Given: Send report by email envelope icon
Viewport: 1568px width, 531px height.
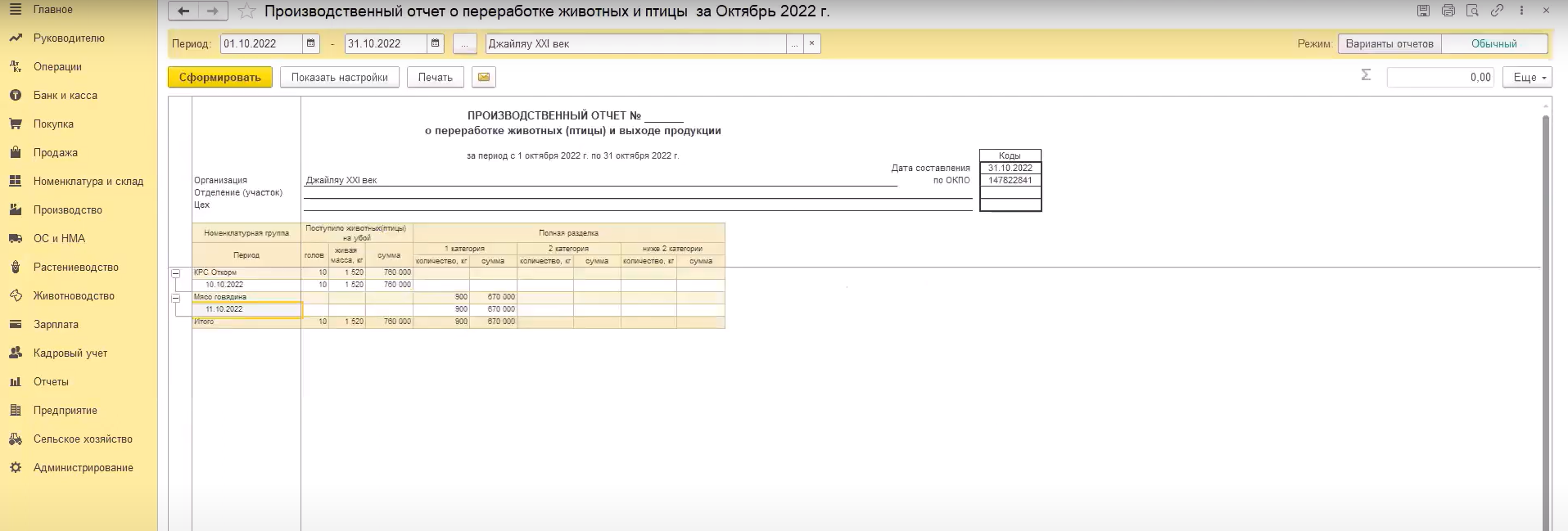Looking at the screenshot, I should [x=484, y=77].
